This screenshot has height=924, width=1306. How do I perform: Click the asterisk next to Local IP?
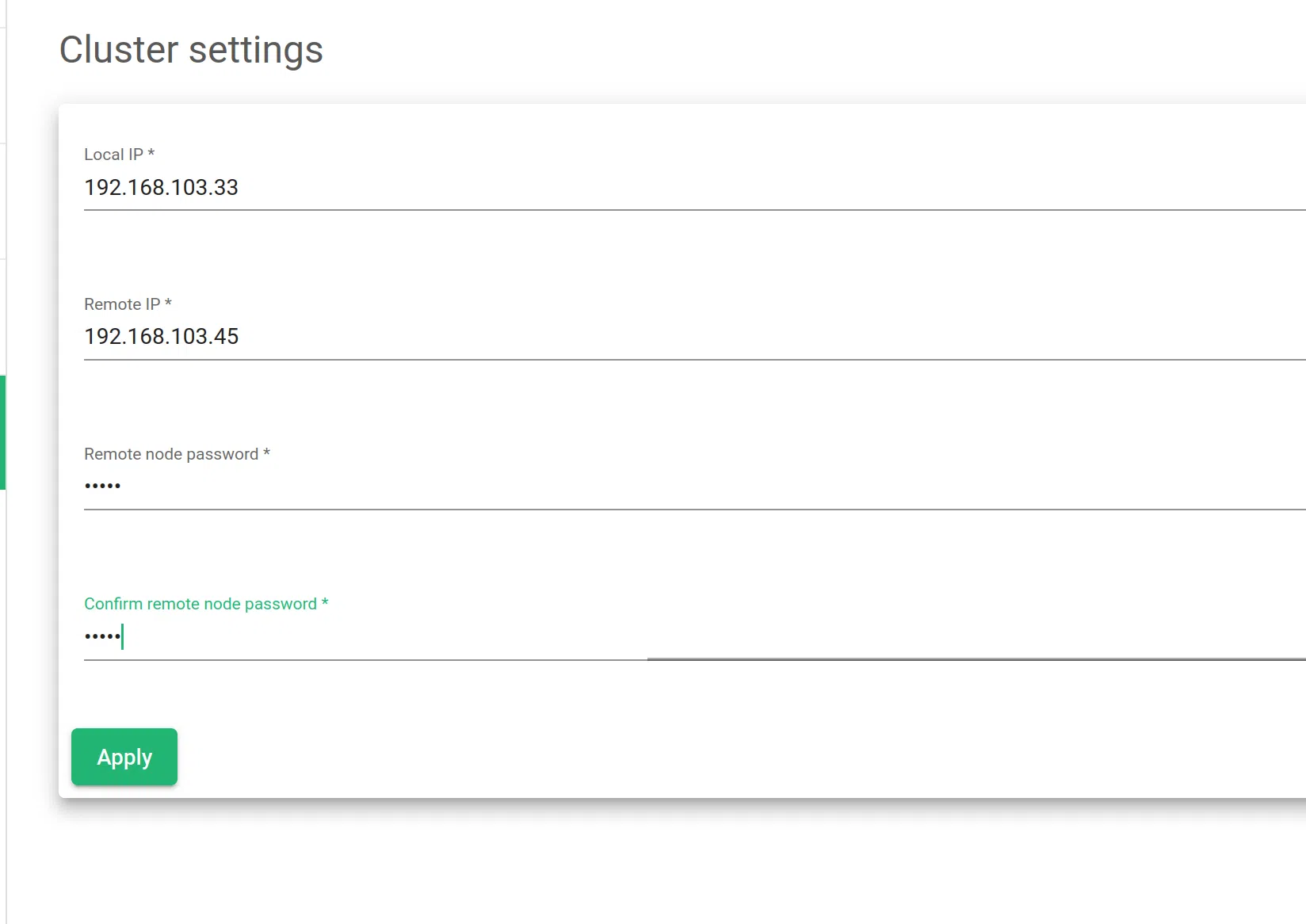pyautogui.click(x=151, y=151)
